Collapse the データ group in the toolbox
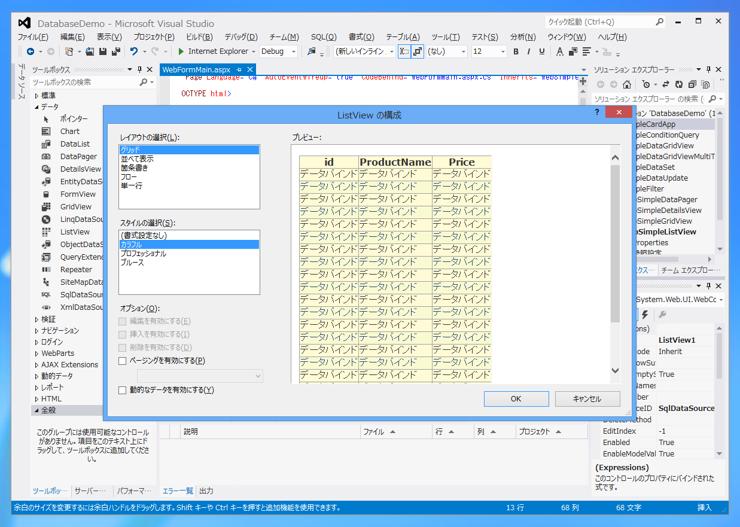This screenshot has width=740, height=527. point(36,107)
